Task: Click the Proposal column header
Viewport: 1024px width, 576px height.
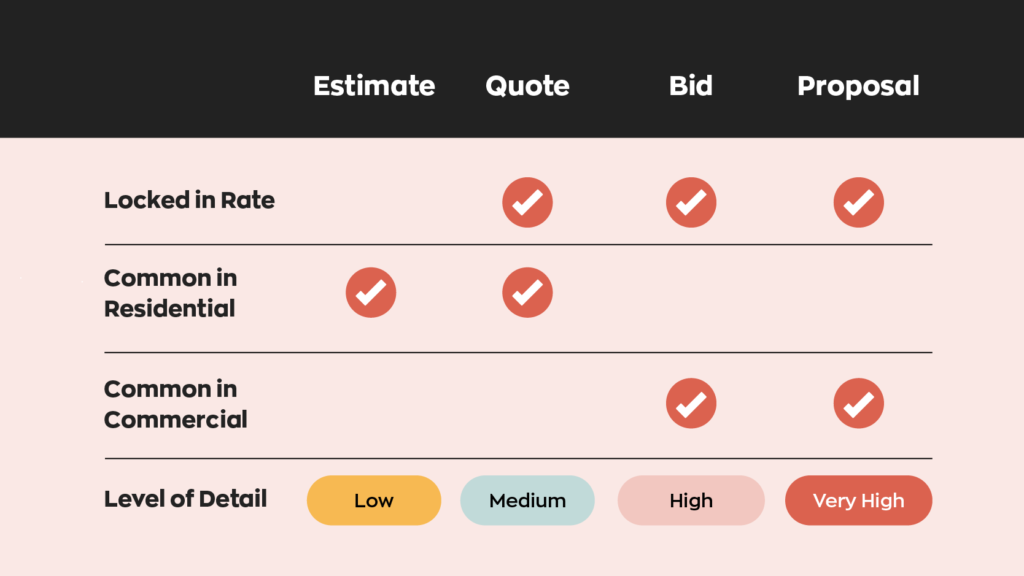Action: click(x=858, y=86)
